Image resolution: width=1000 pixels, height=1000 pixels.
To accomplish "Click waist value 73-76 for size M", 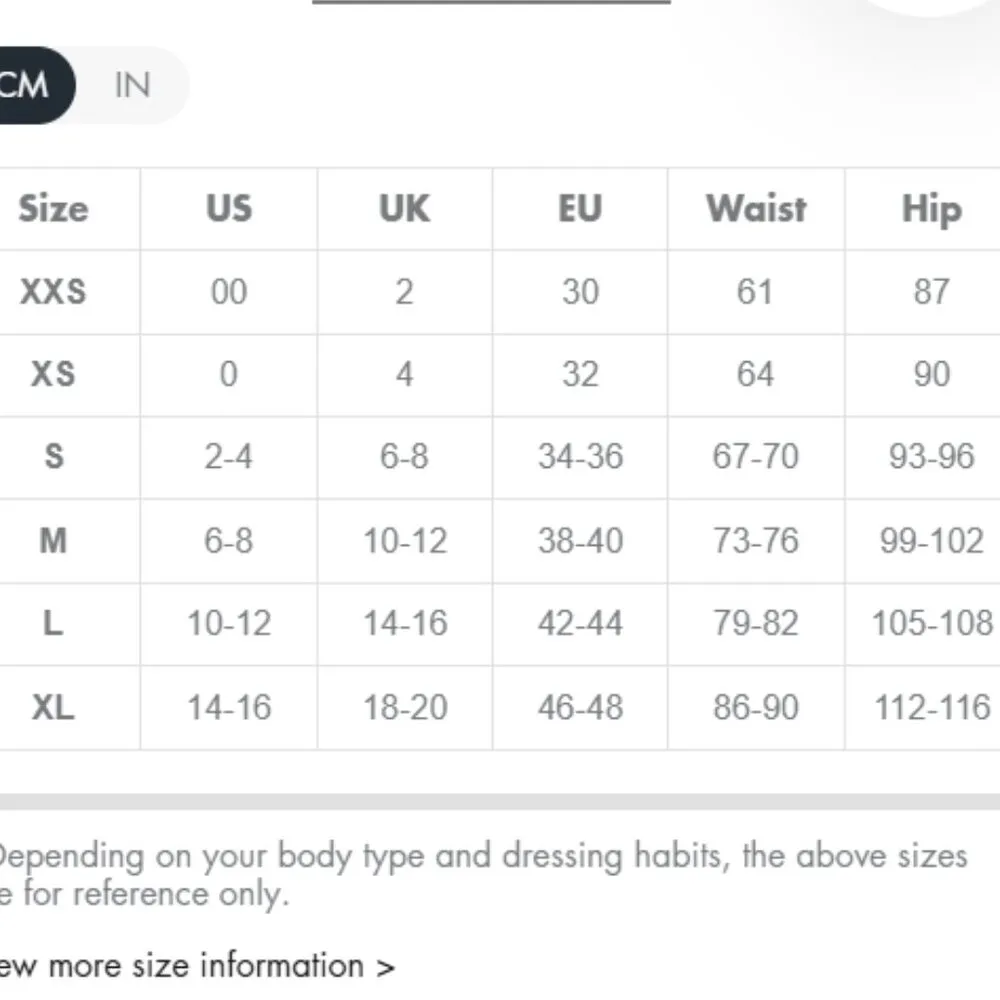I will pyautogui.click(x=756, y=541).
